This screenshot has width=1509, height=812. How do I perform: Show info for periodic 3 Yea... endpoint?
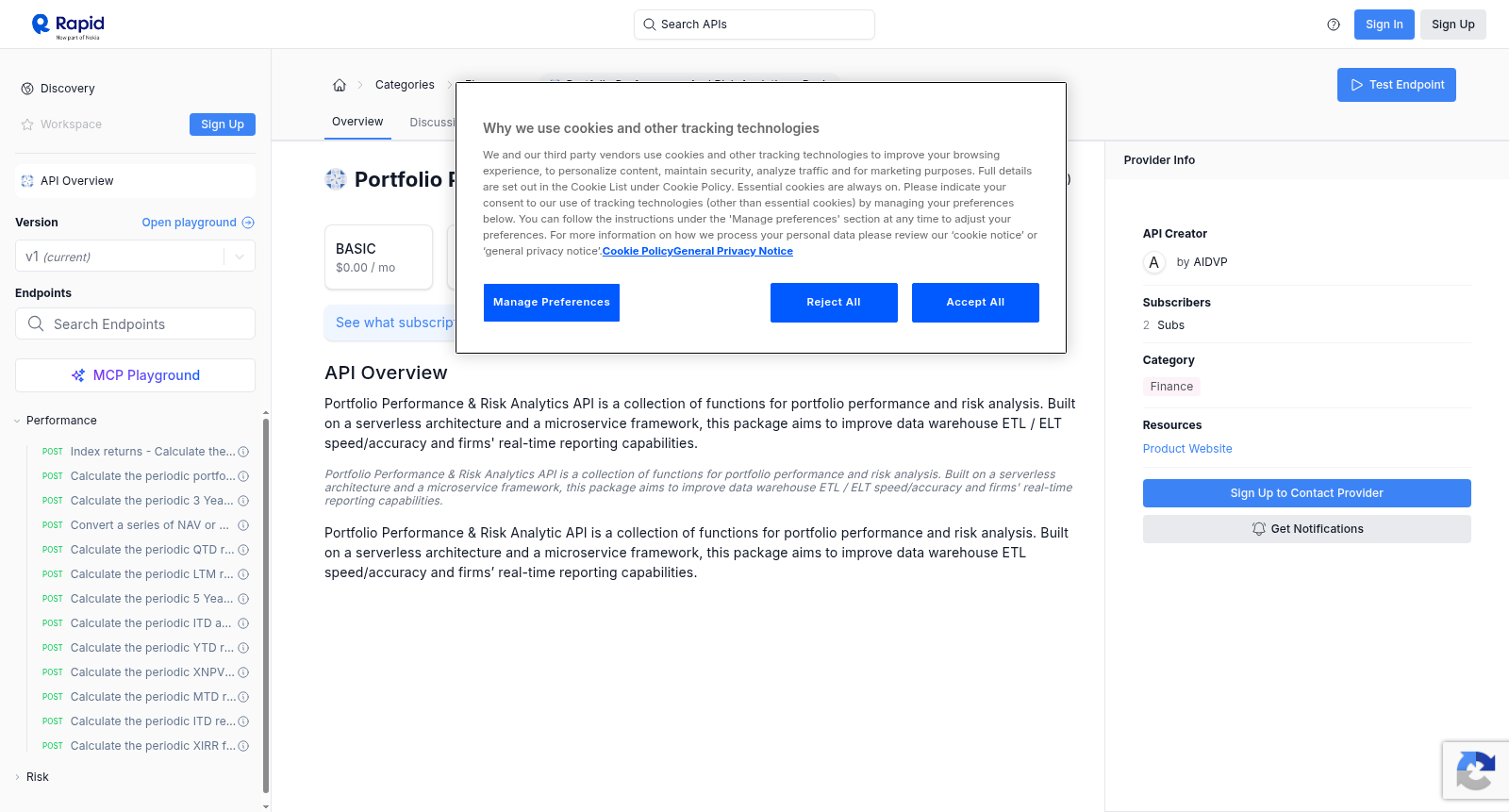(243, 501)
